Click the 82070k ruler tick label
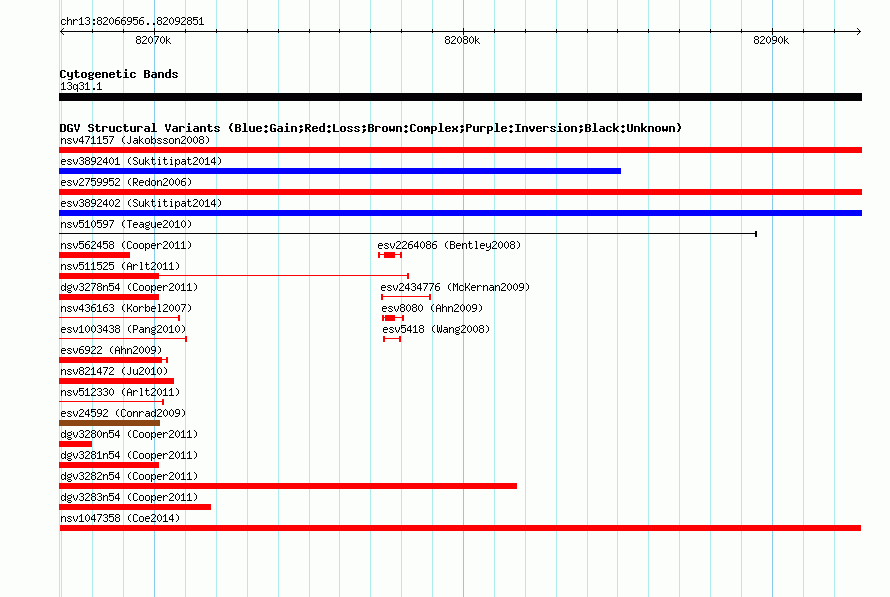The image size is (890, 597). [153, 40]
